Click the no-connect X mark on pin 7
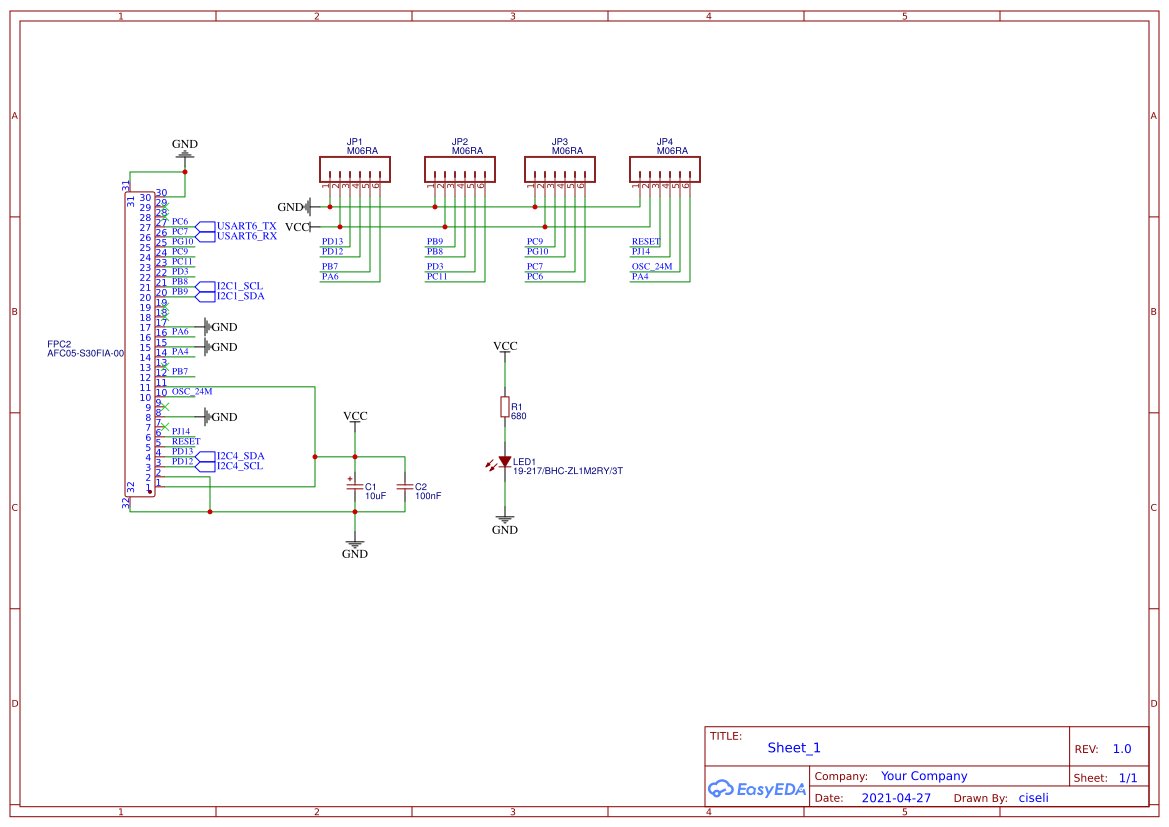This screenshot has width=1169, height=827. 165,428
